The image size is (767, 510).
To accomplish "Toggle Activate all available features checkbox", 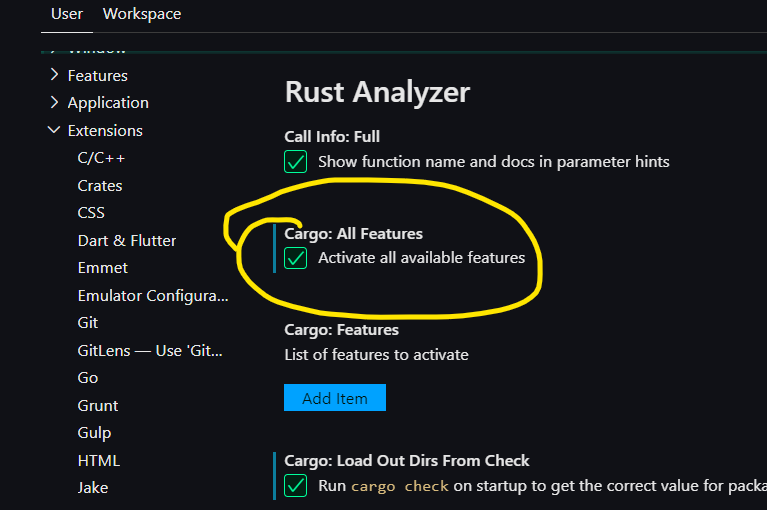I will coord(296,258).
